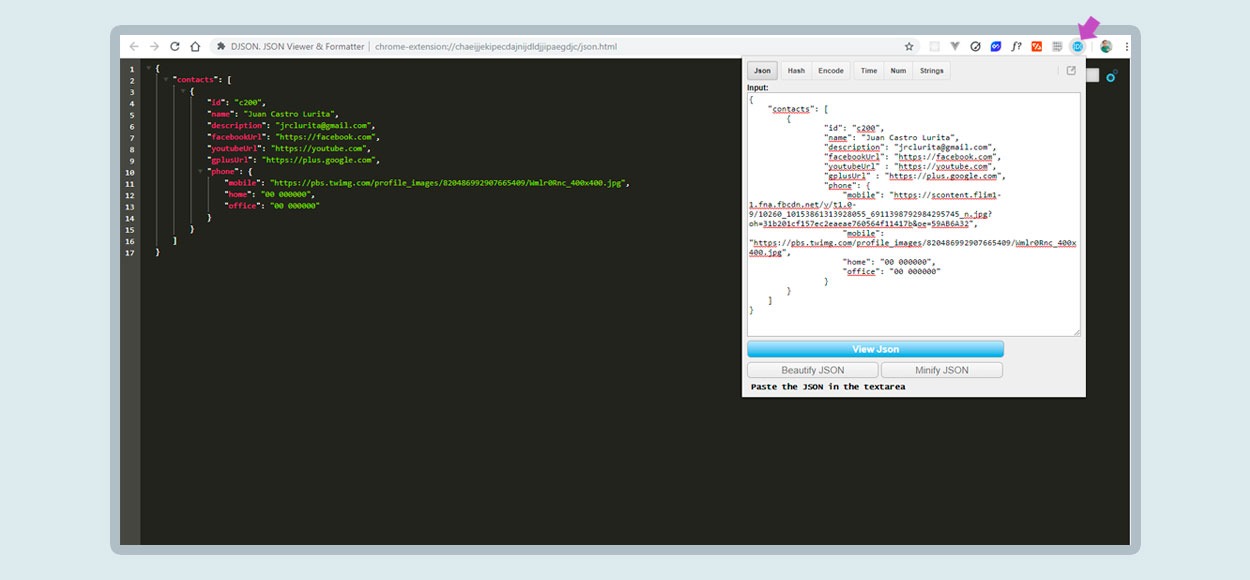Screen dimensions: 1250x580
Task: Collapse the object on line 3
Action: point(183,91)
